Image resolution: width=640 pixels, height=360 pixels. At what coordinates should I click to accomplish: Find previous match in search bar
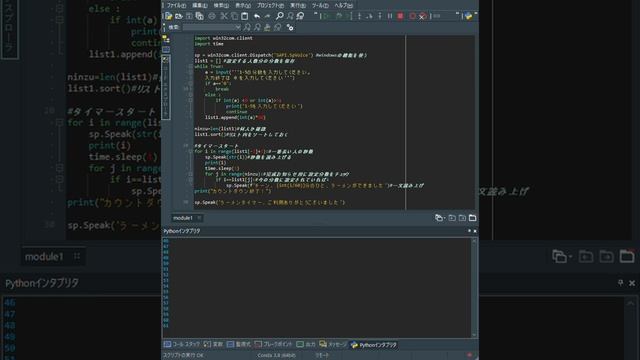click(x=258, y=27)
